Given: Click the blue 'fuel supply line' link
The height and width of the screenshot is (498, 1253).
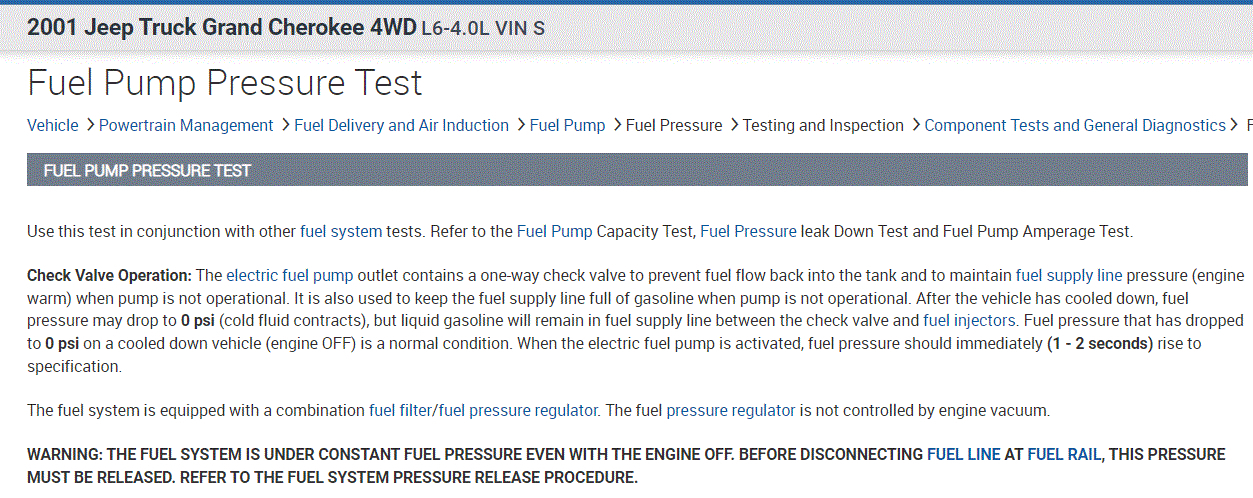Looking at the screenshot, I should pyautogui.click(x=1067, y=275).
